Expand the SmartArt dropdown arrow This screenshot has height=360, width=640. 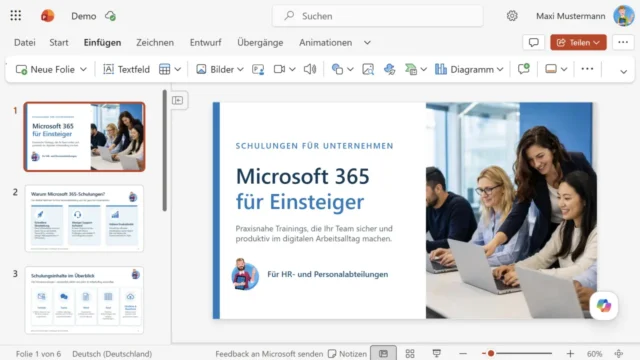[424, 69]
